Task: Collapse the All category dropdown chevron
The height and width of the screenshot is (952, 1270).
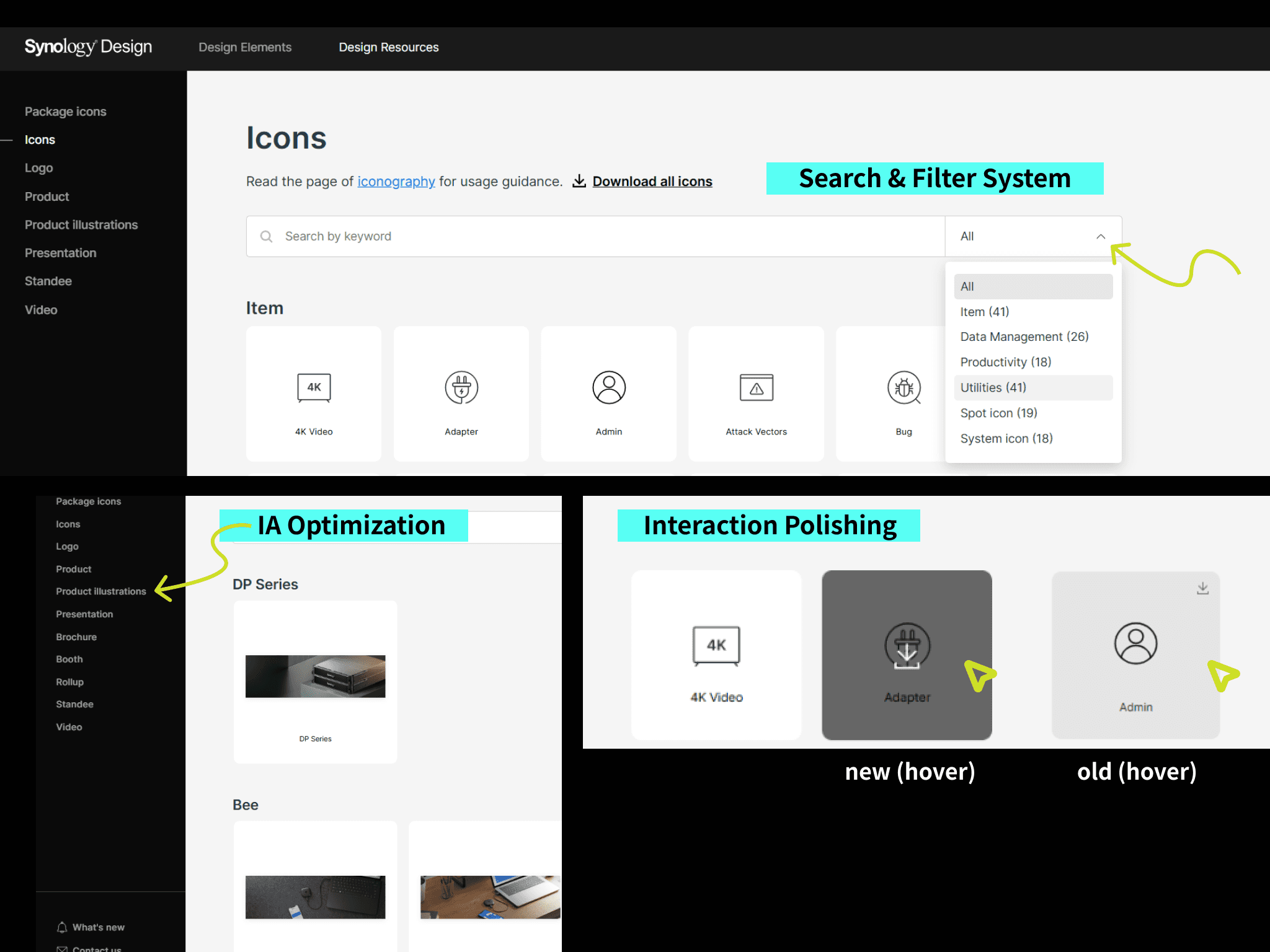Action: 1100,236
